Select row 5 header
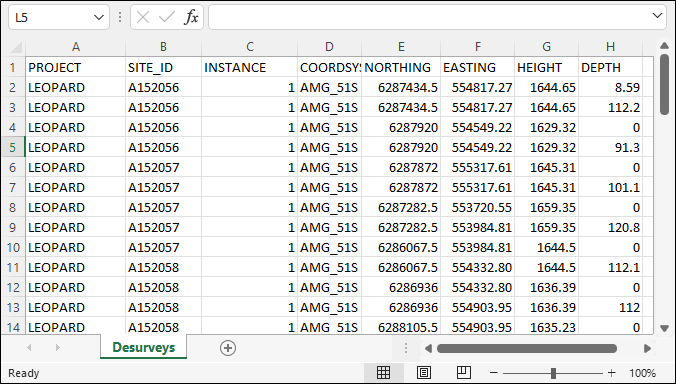676x384 pixels. [x=13, y=147]
